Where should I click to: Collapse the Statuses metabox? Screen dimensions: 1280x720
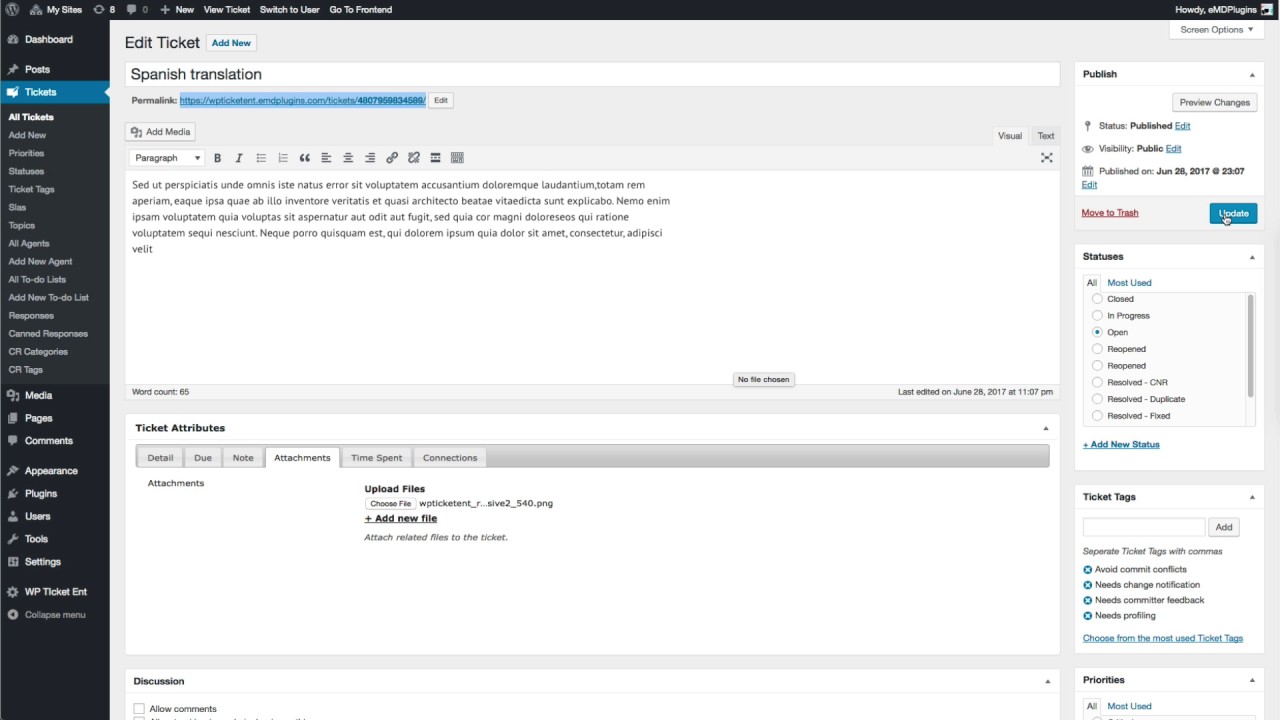click(x=1252, y=257)
